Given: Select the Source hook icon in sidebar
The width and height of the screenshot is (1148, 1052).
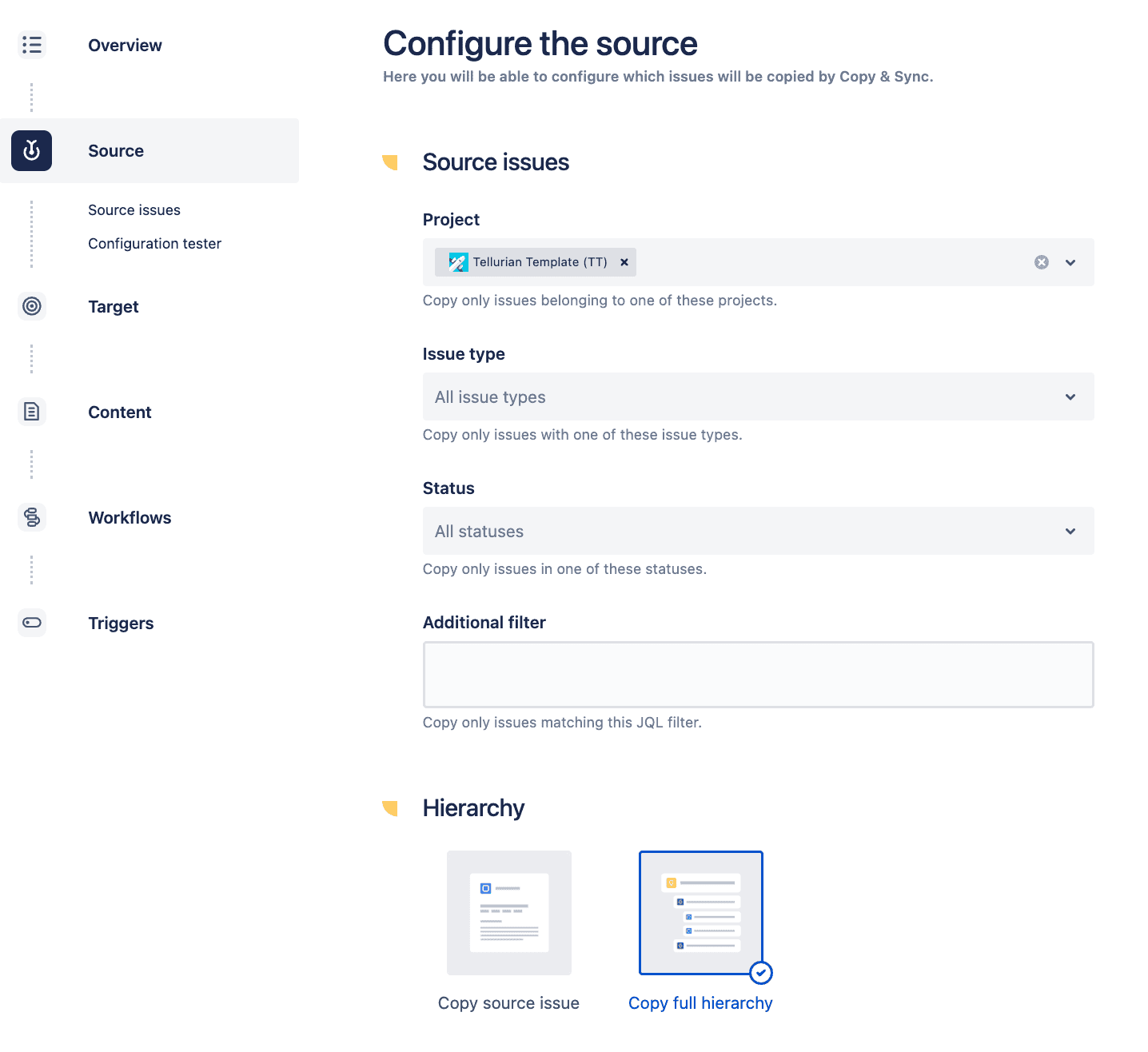Looking at the screenshot, I should 32,150.
